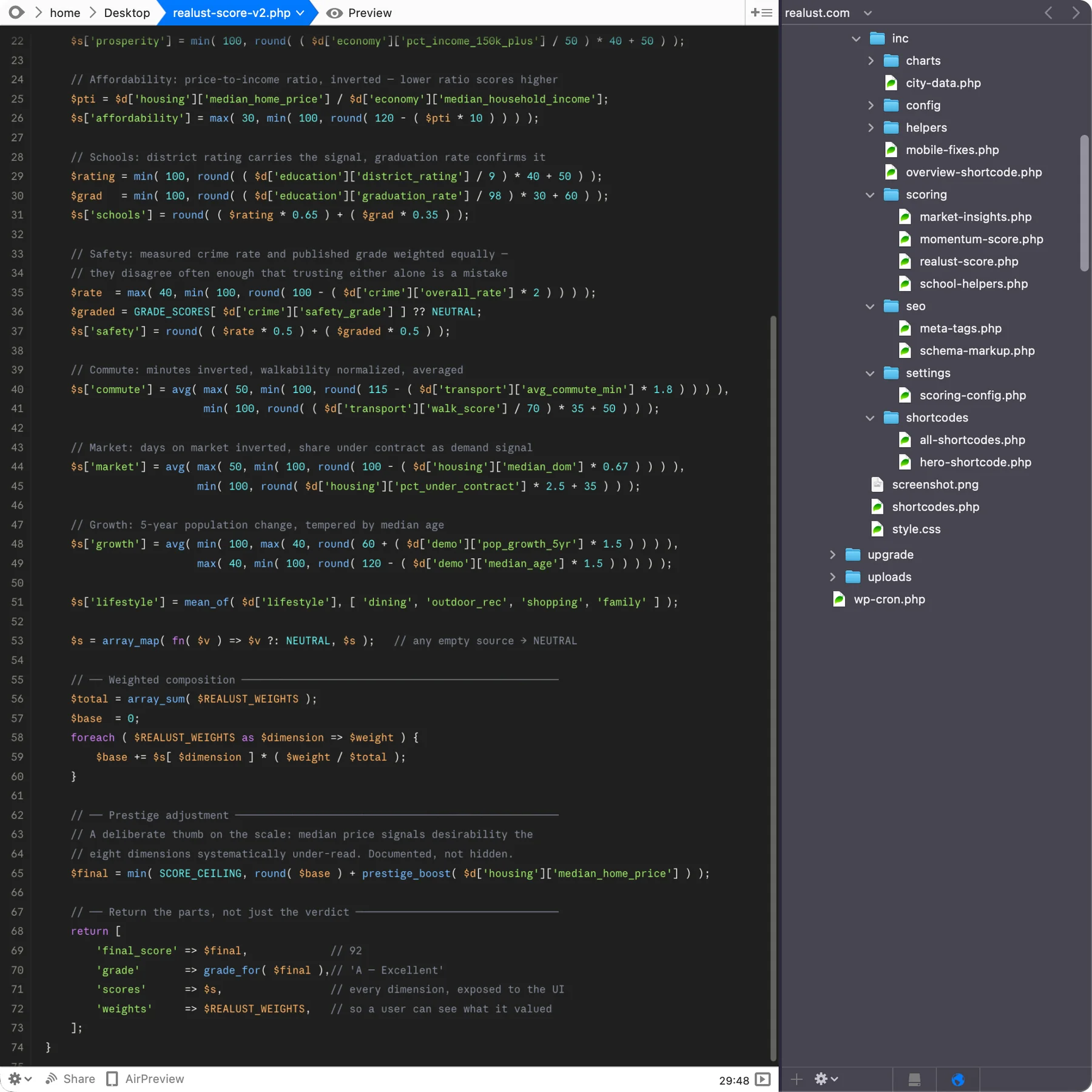Click the play/run icon in status bar
The height and width of the screenshot is (1092, 1092).
tap(763, 1079)
